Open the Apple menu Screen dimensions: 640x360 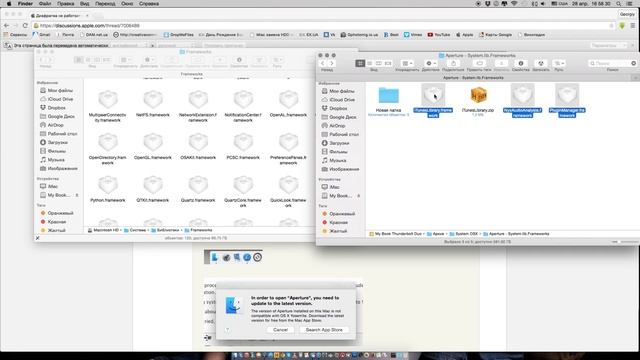[x=9, y=4]
